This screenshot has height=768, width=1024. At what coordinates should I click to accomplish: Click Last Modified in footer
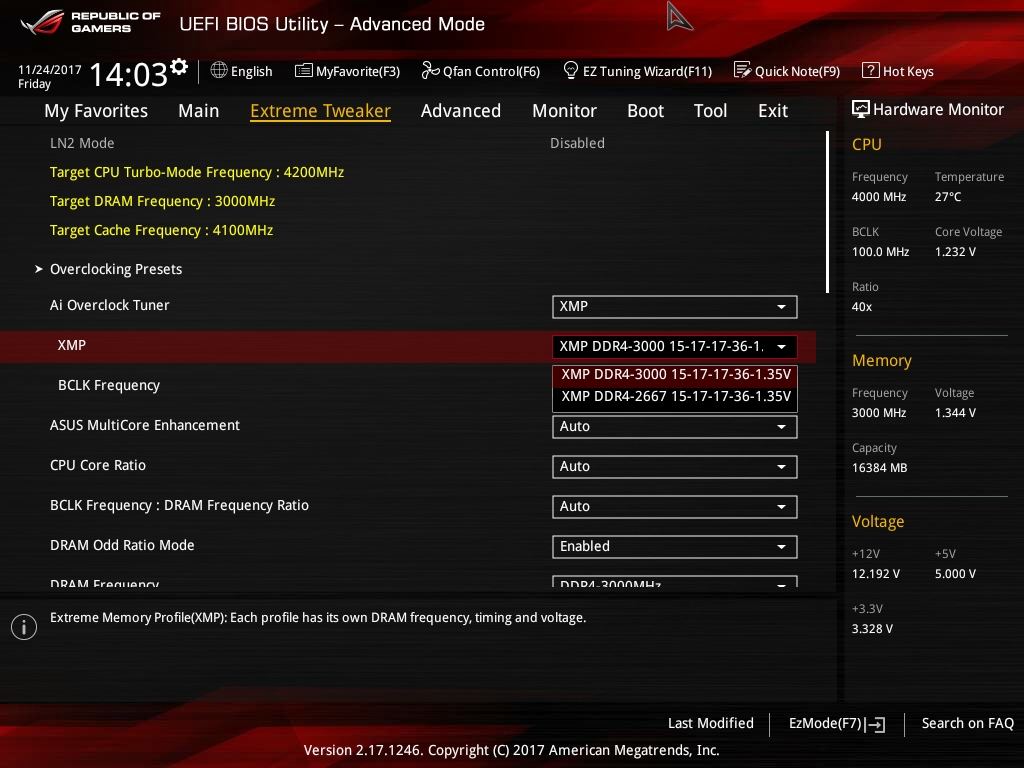pos(711,724)
